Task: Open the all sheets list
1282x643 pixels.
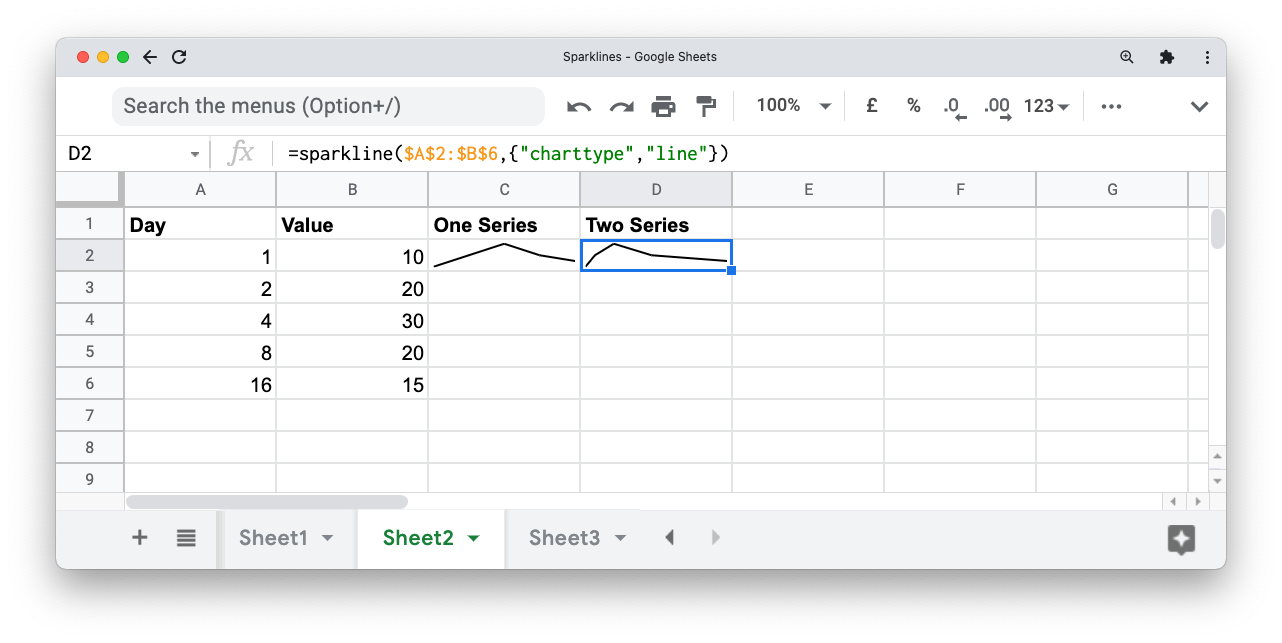Action: [x=186, y=537]
